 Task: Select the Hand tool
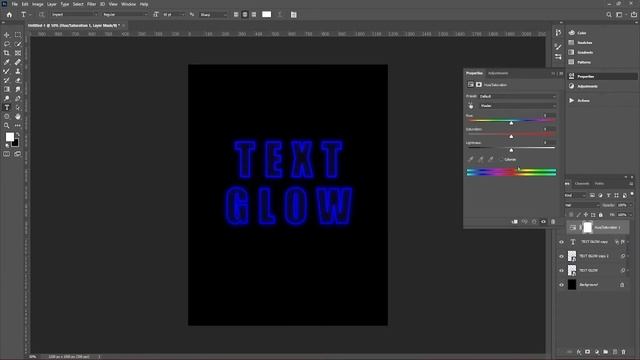pyautogui.click(x=18, y=116)
